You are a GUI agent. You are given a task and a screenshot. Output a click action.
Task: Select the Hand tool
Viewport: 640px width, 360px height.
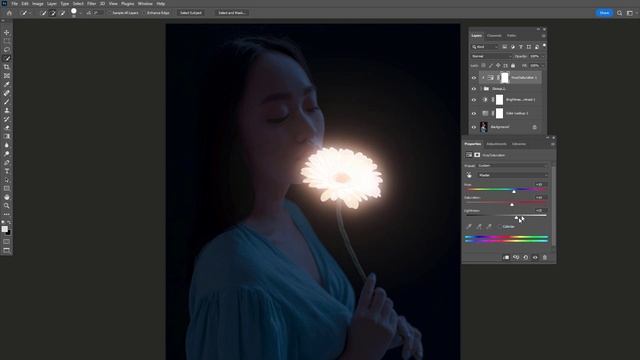[7, 197]
